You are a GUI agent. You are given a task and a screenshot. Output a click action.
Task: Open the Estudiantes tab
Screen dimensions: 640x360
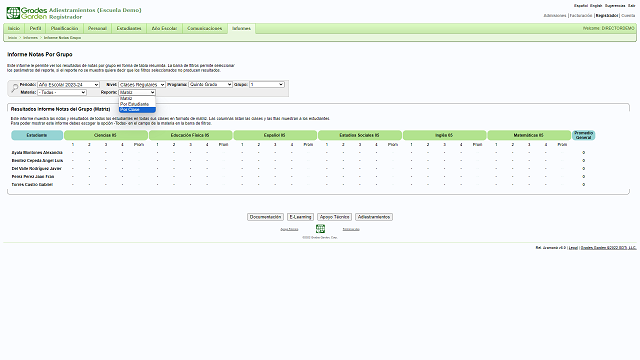(x=129, y=29)
